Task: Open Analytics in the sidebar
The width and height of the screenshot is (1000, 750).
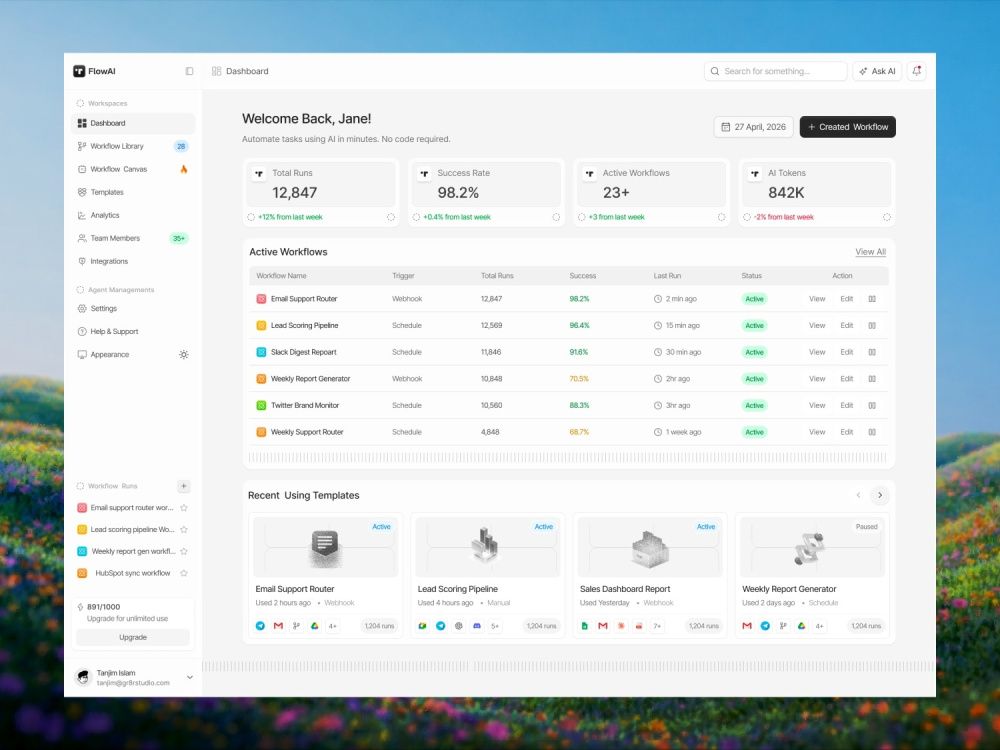Action: pyautogui.click(x=133, y=215)
